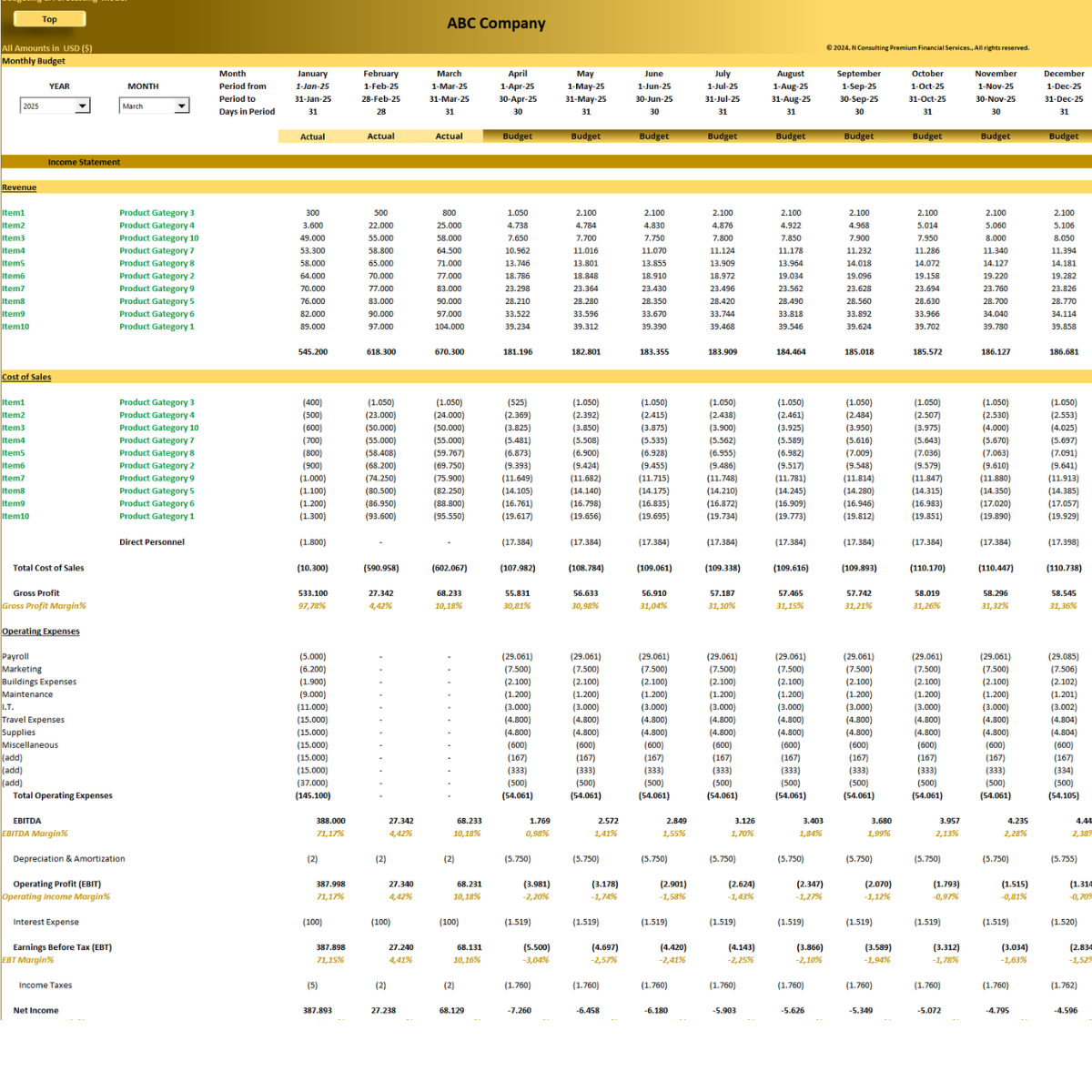Click the EBITDA Margin% label

35,834
